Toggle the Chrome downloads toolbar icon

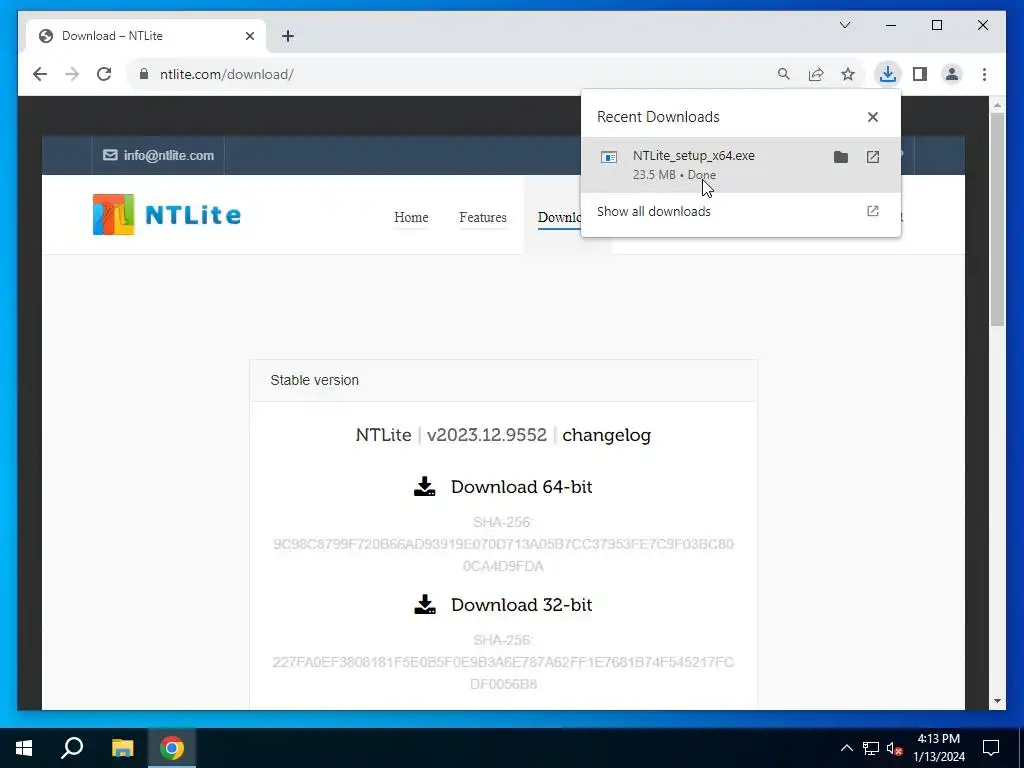tap(888, 74)
